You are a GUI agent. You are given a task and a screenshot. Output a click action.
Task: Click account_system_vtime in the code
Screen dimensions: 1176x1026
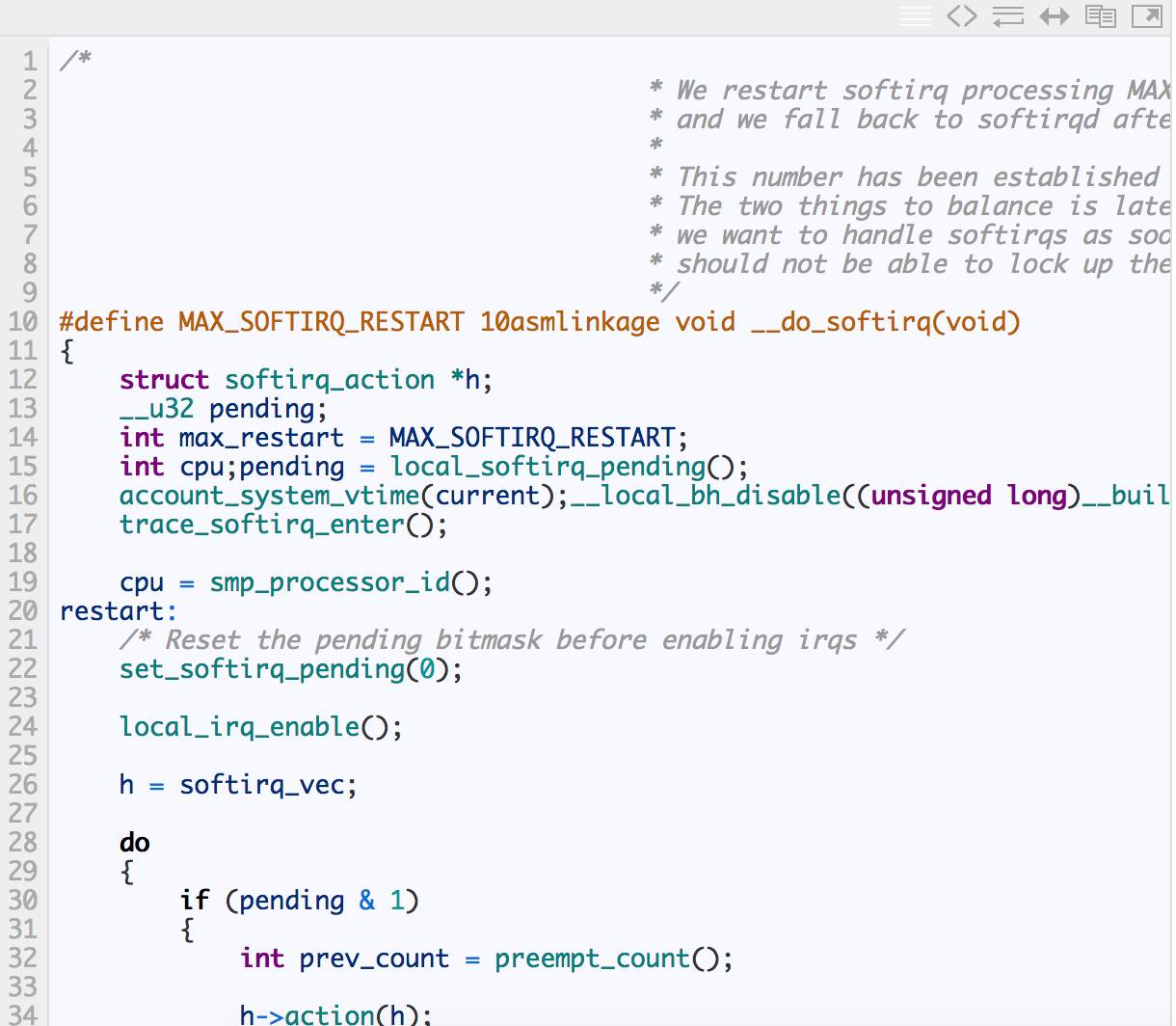click(270, 496)
